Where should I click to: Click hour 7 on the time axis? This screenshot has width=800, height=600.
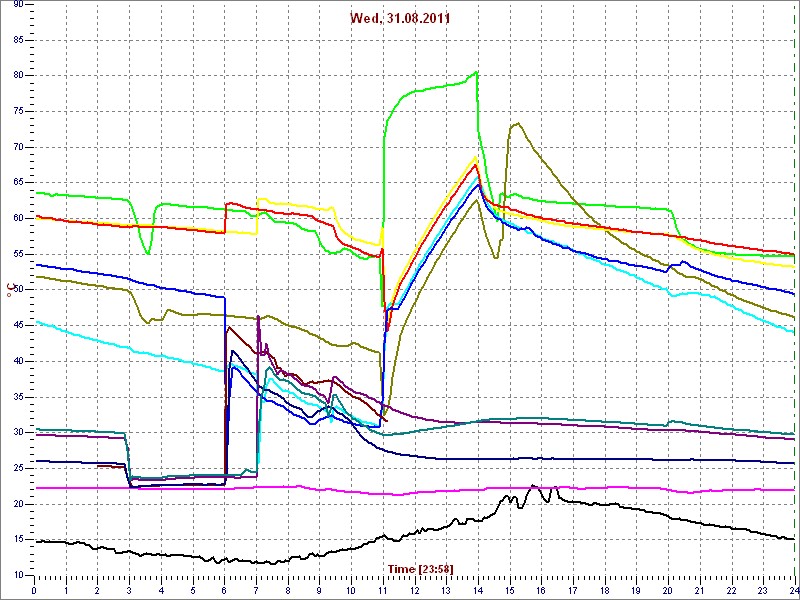[256, 591]
